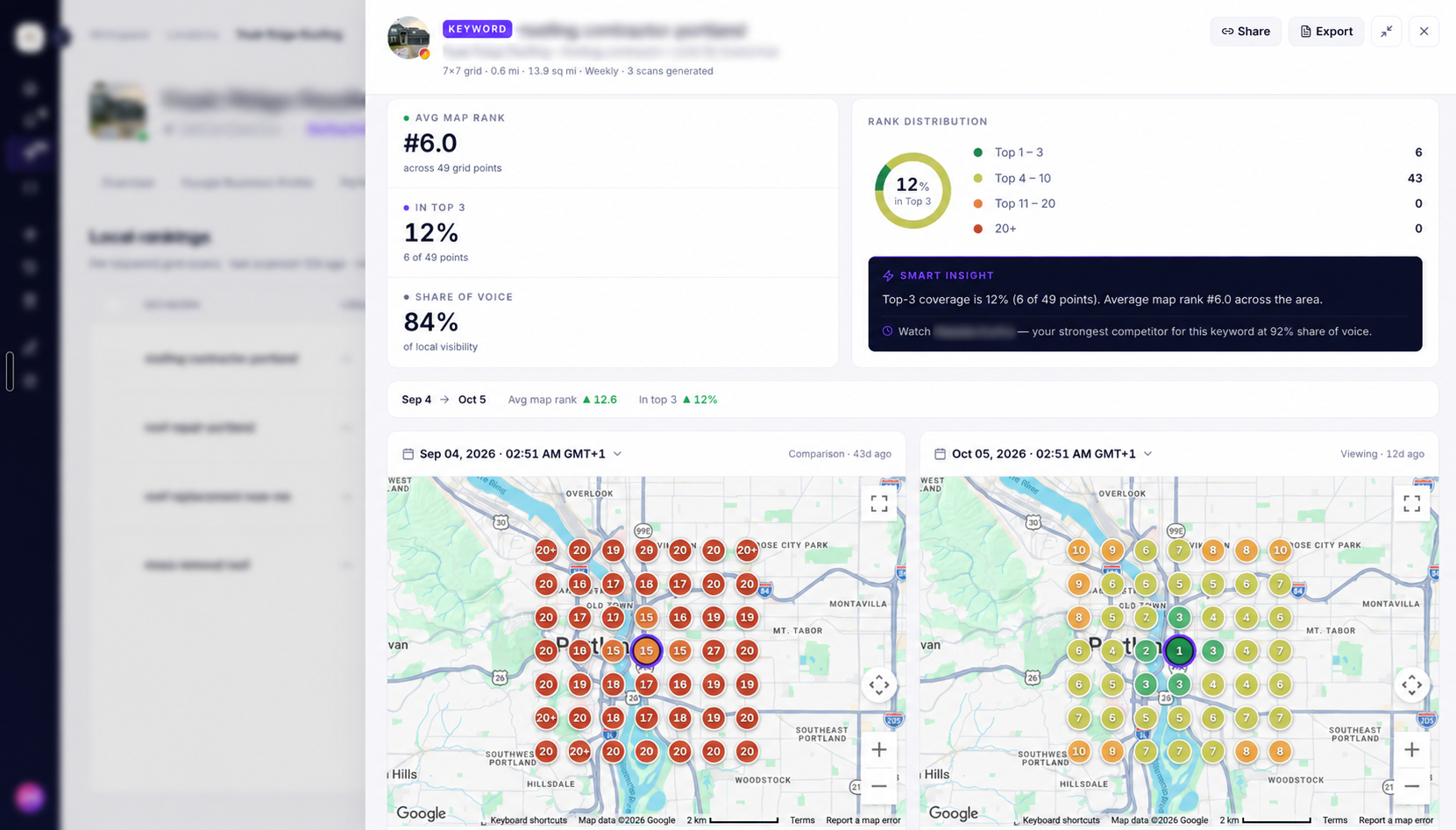
Task: Click the Google logo on the Sep 04 map
Action: click(x=422, y=813)
